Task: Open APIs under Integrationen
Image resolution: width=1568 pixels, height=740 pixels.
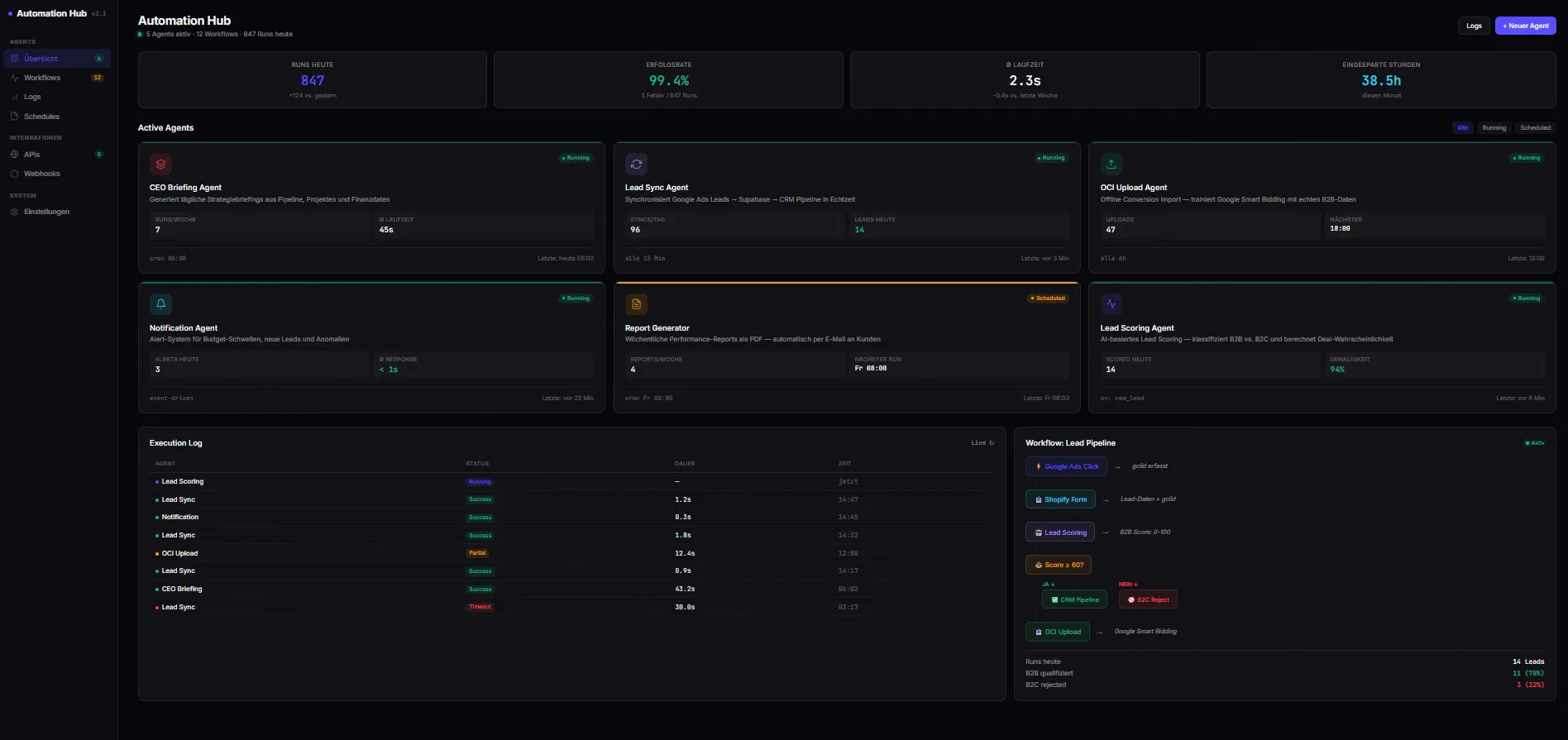Action: click(x=57, y=155)
